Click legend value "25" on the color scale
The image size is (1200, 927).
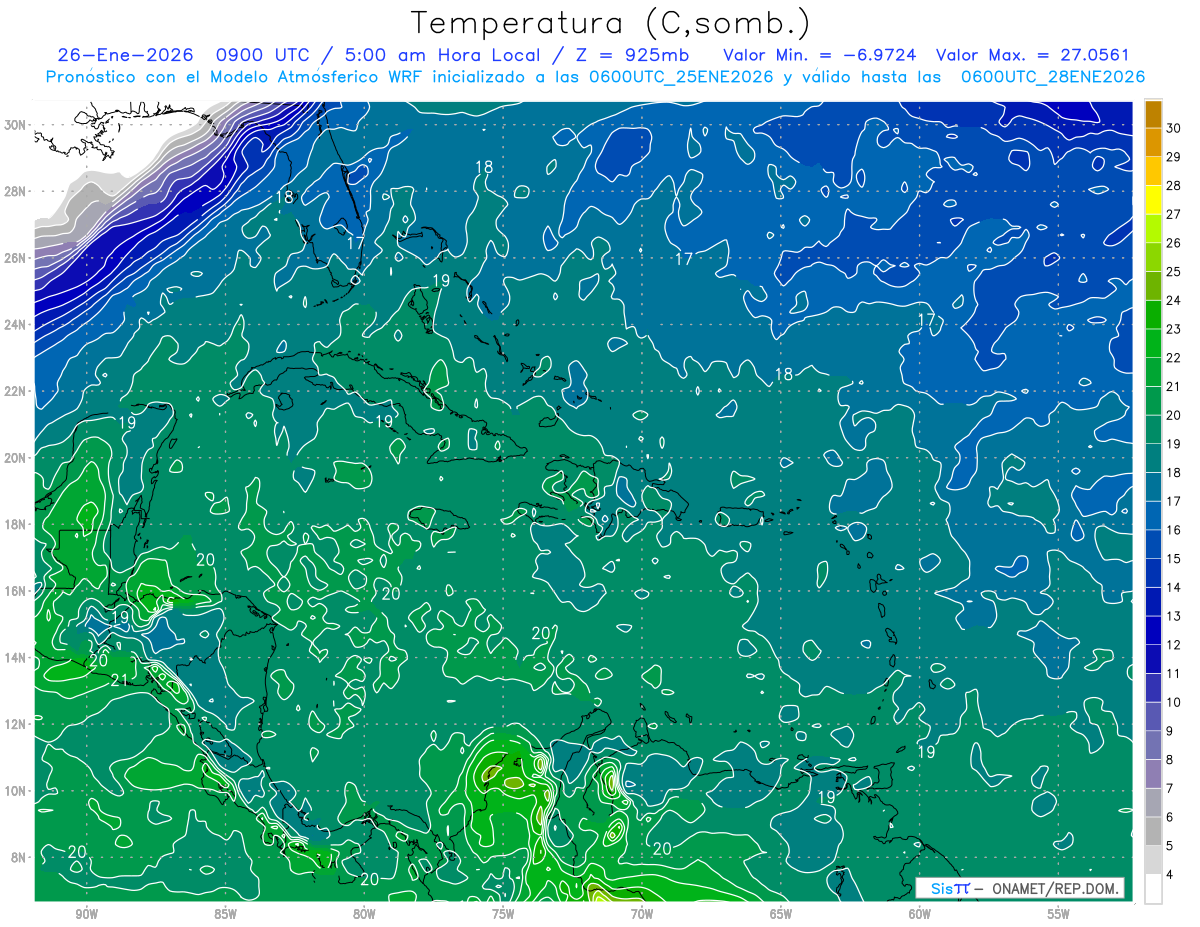(x=1174, y=272)
